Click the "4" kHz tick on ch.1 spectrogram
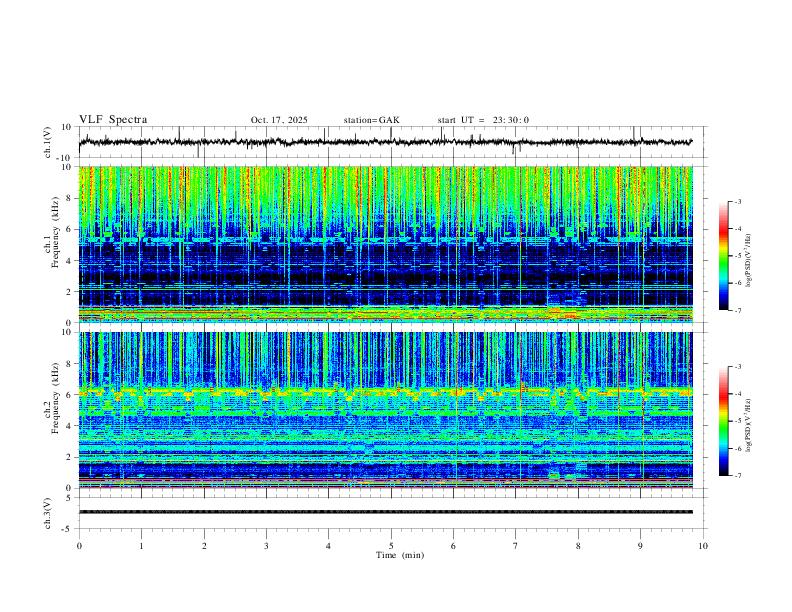The width and height of the screenshot is (792, 612). tap(70, 261)
